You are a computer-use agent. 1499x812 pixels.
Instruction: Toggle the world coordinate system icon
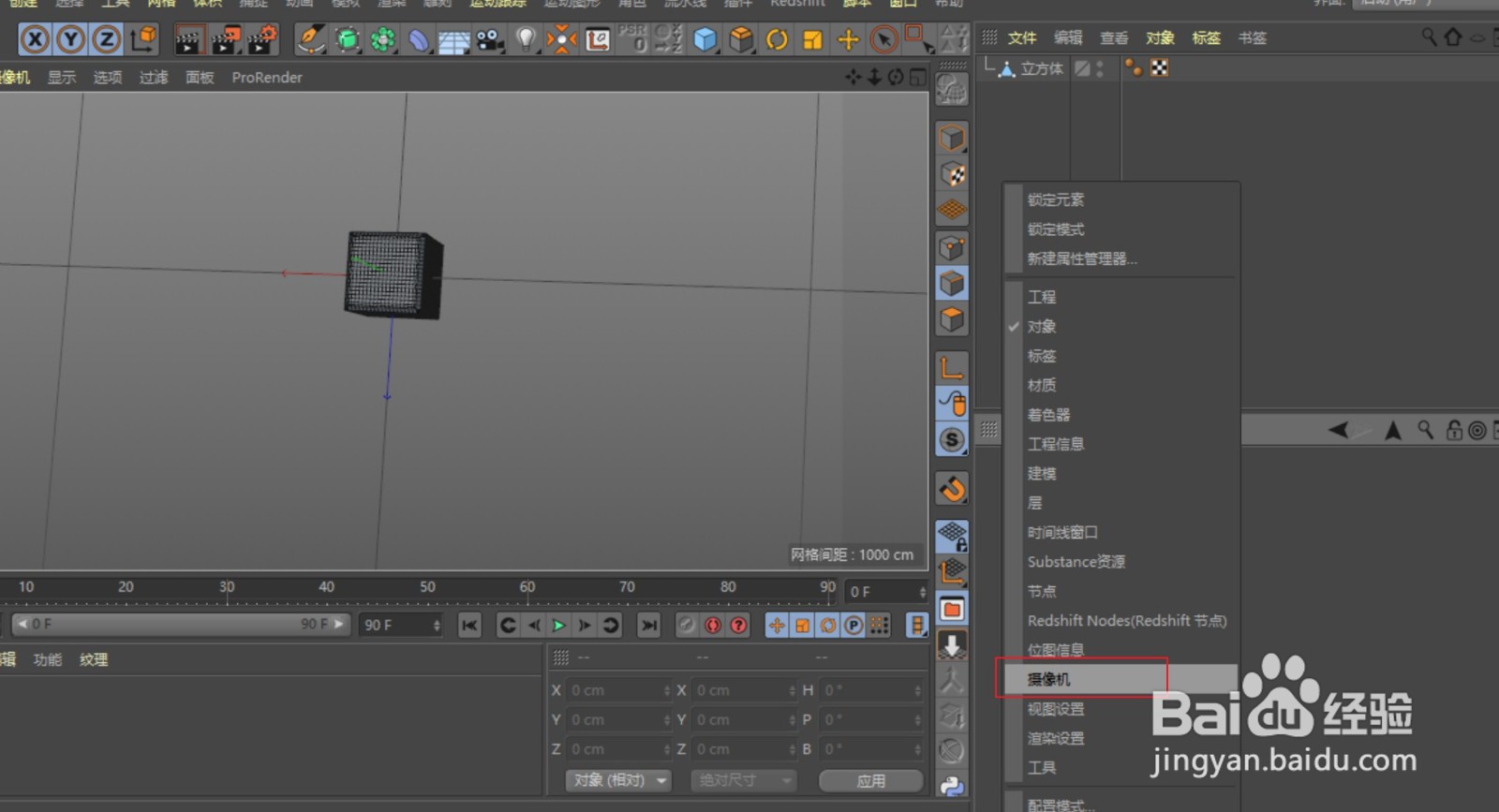point(143,39)
